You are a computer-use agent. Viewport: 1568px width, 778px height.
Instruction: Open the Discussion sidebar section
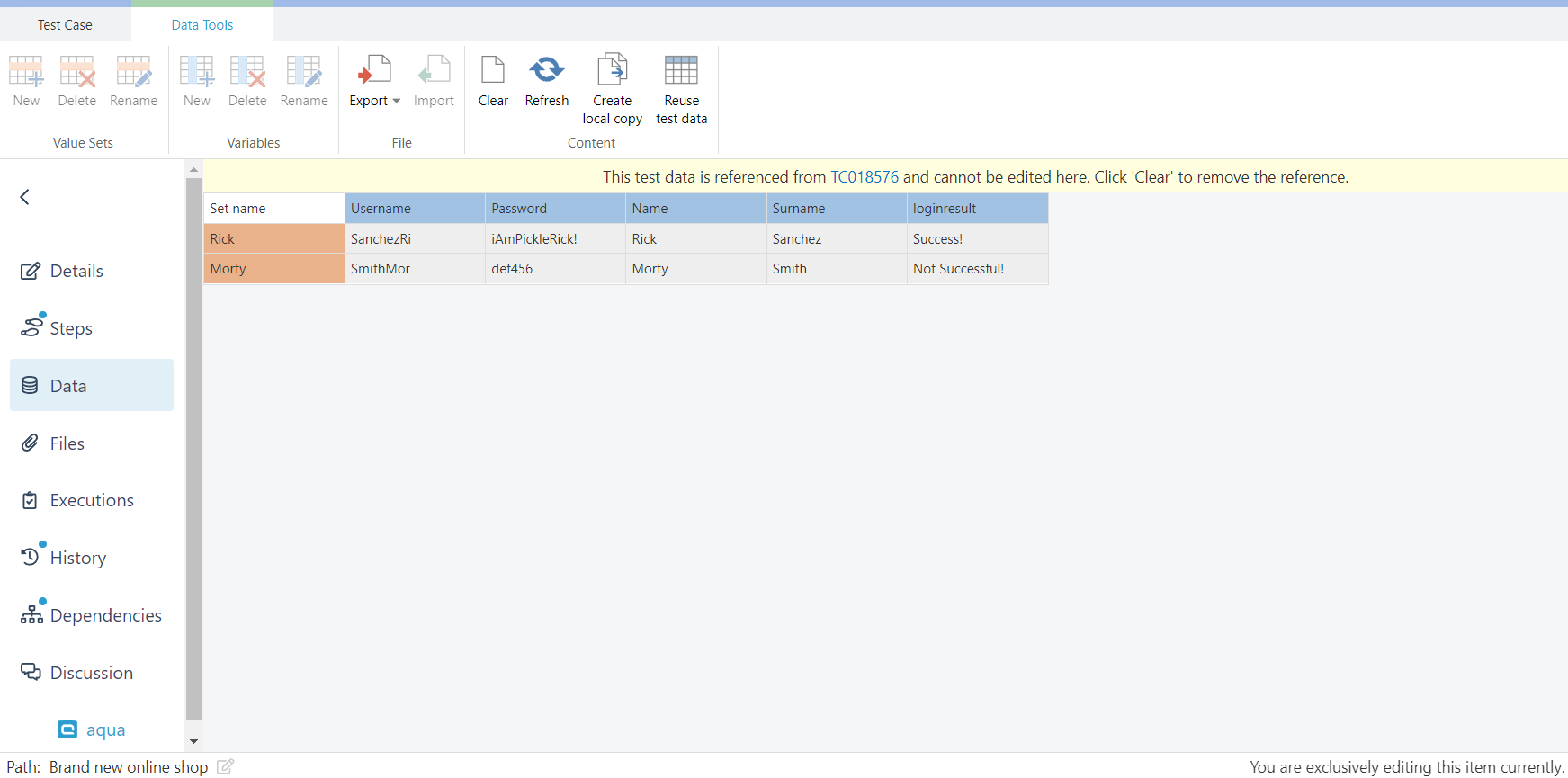click(x=91, y=673)
